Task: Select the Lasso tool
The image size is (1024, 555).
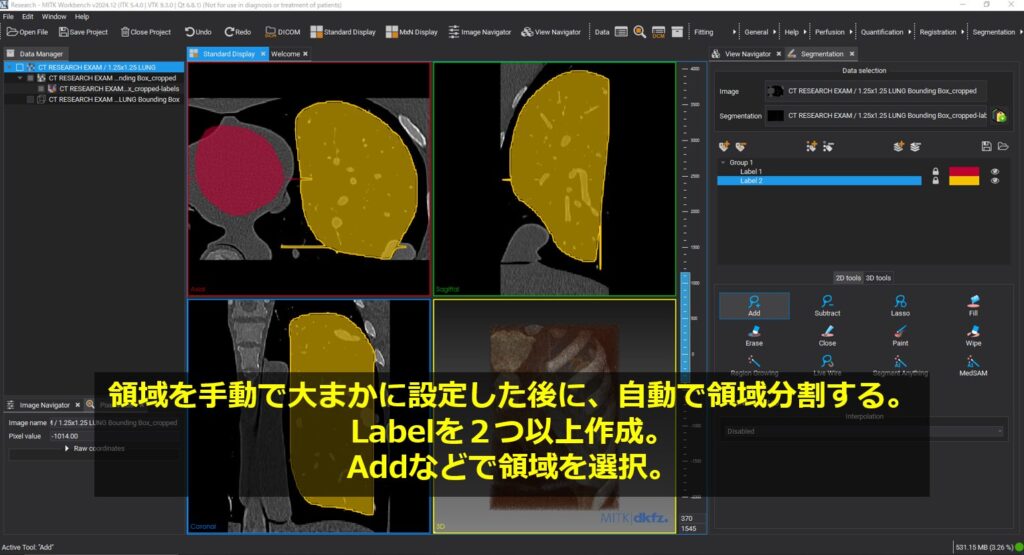Action: tap(900, 306)
